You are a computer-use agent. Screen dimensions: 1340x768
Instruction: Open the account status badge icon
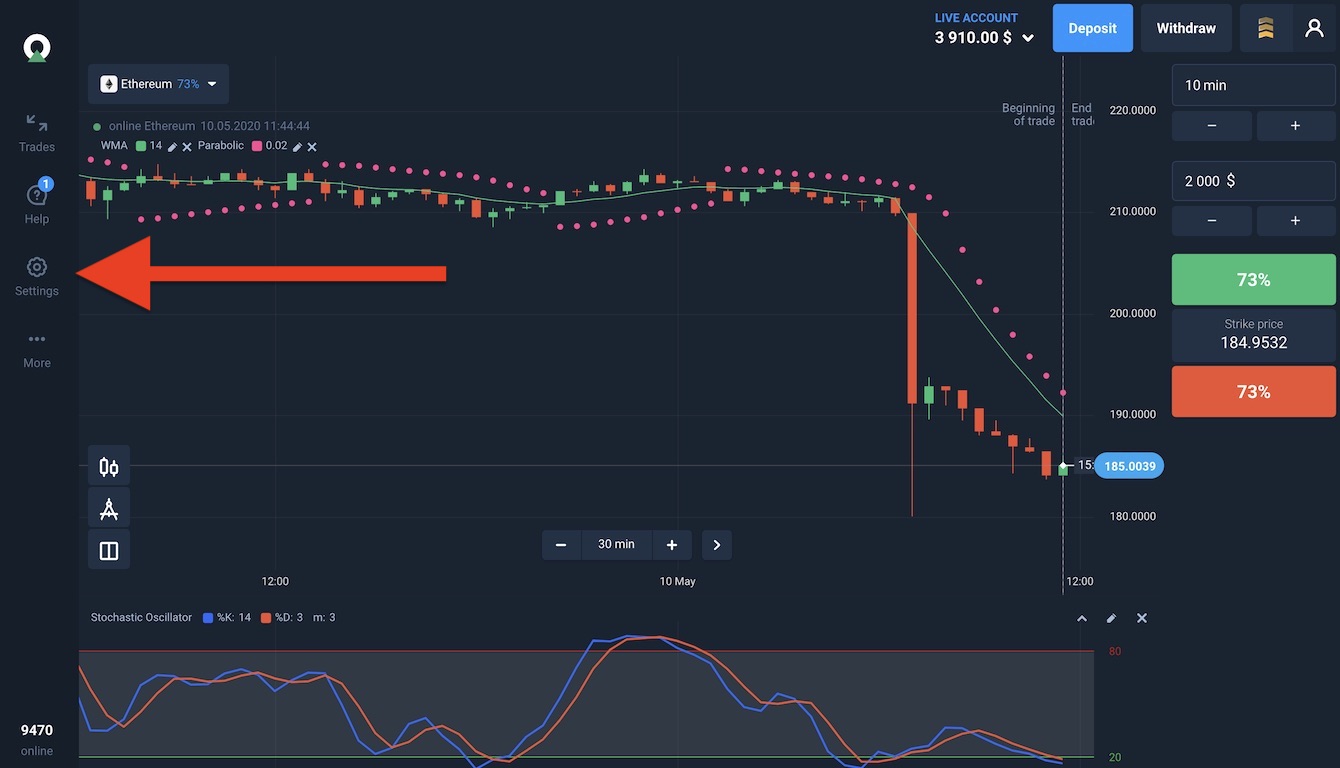click(x=1266, y=28)
